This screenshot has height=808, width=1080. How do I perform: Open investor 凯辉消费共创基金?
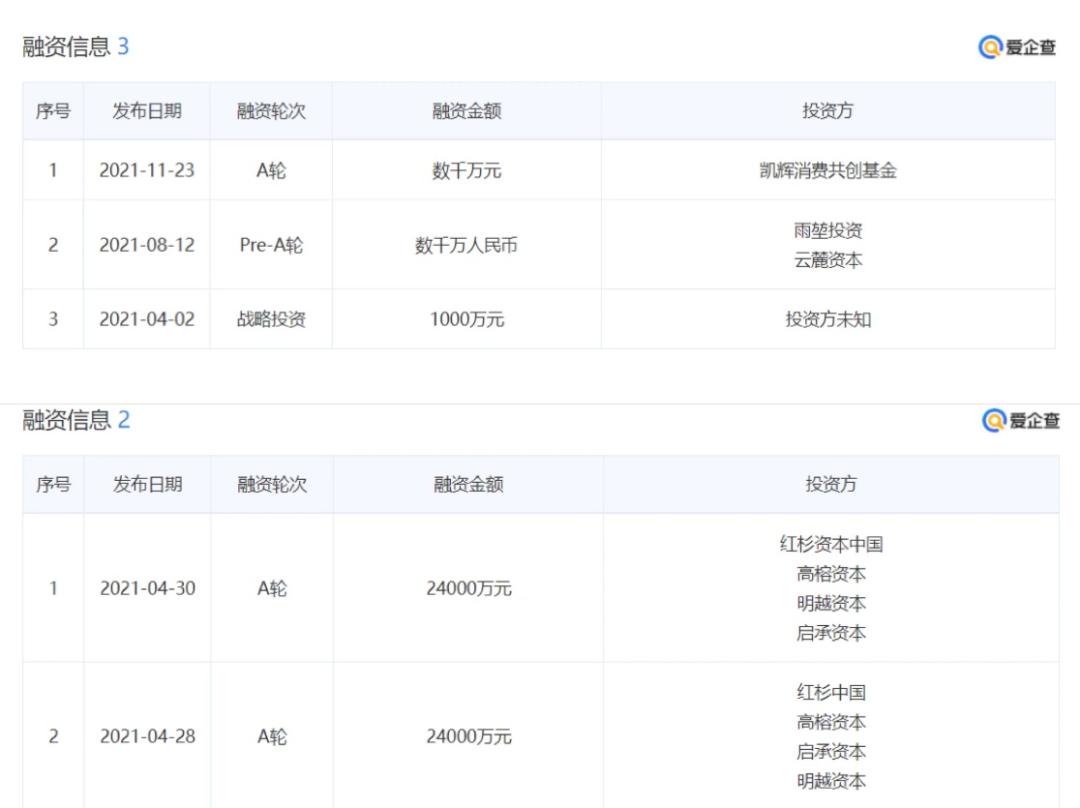pos(828,170)
